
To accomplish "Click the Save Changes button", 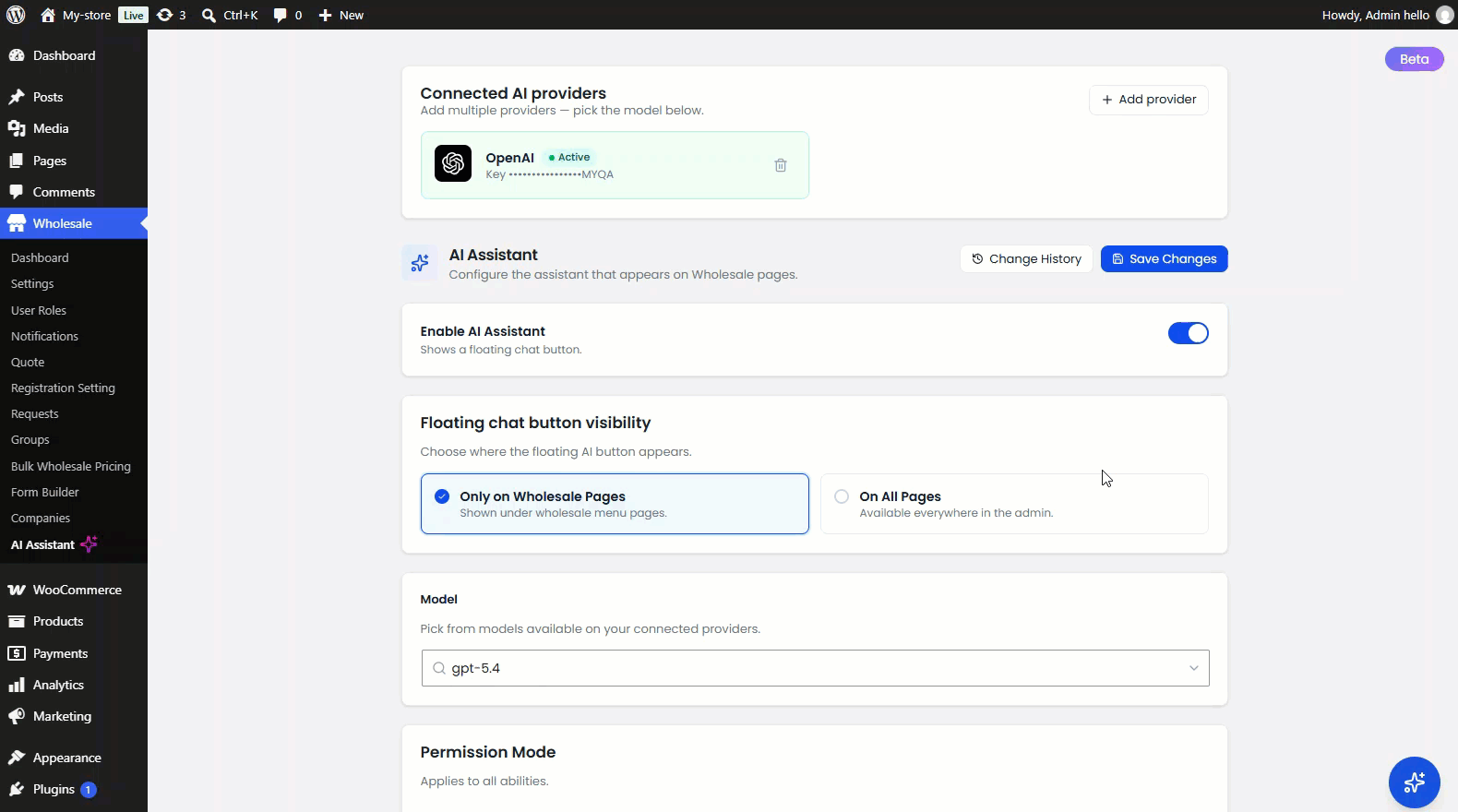I will pos(1165,259).
